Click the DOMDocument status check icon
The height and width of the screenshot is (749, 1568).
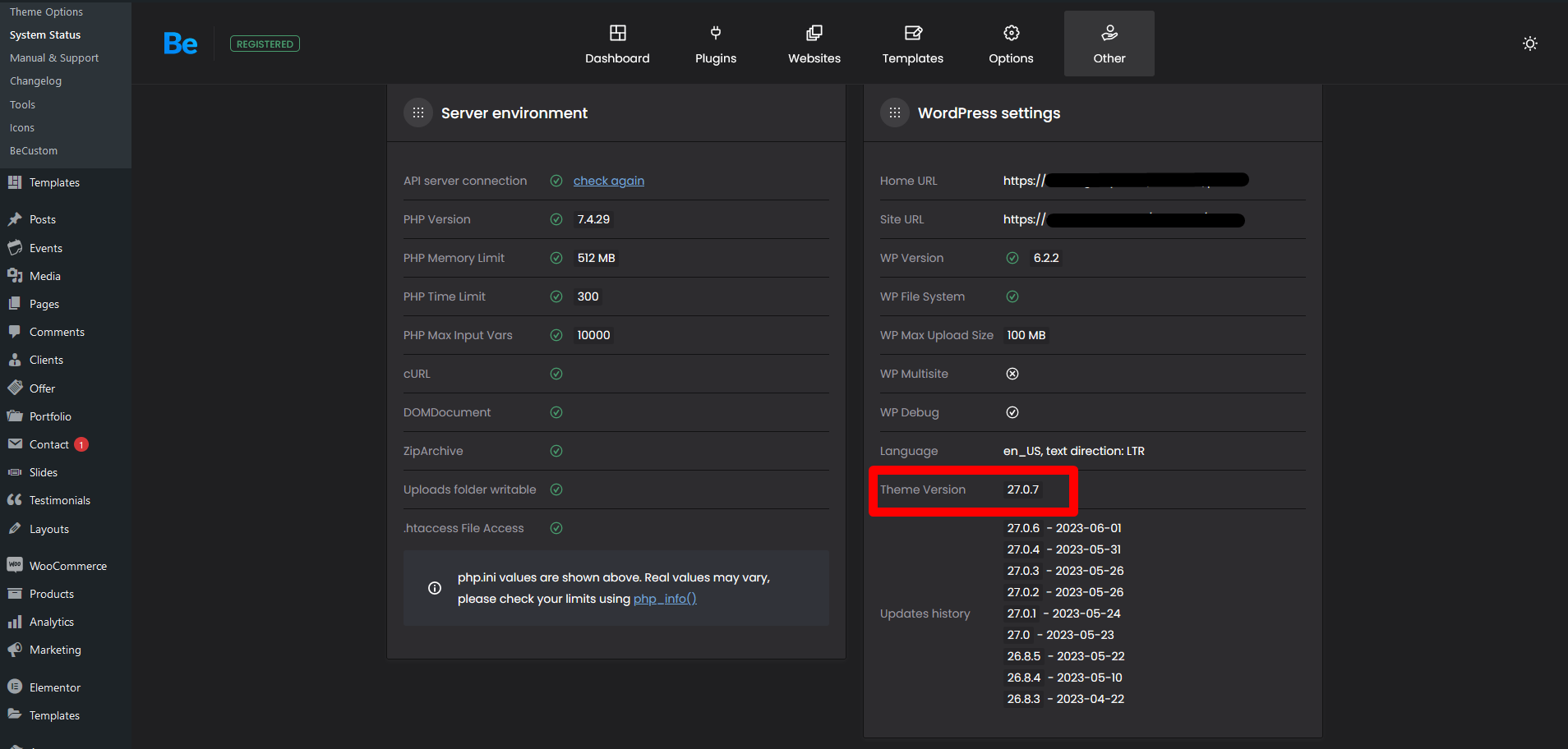[556, 412]
